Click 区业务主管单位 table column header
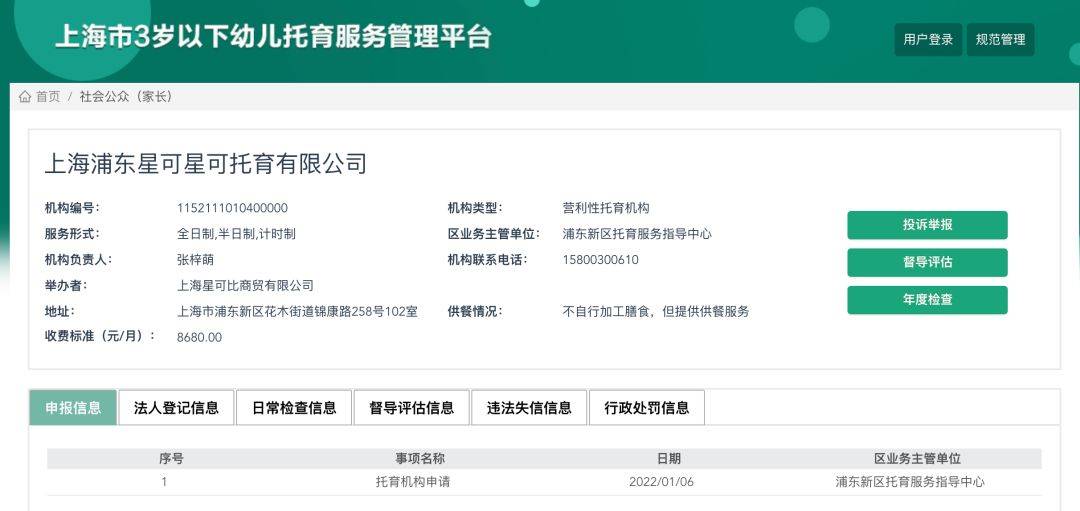Image resolution: width=1080 pixels, height=511 pixels. point(917,459)
